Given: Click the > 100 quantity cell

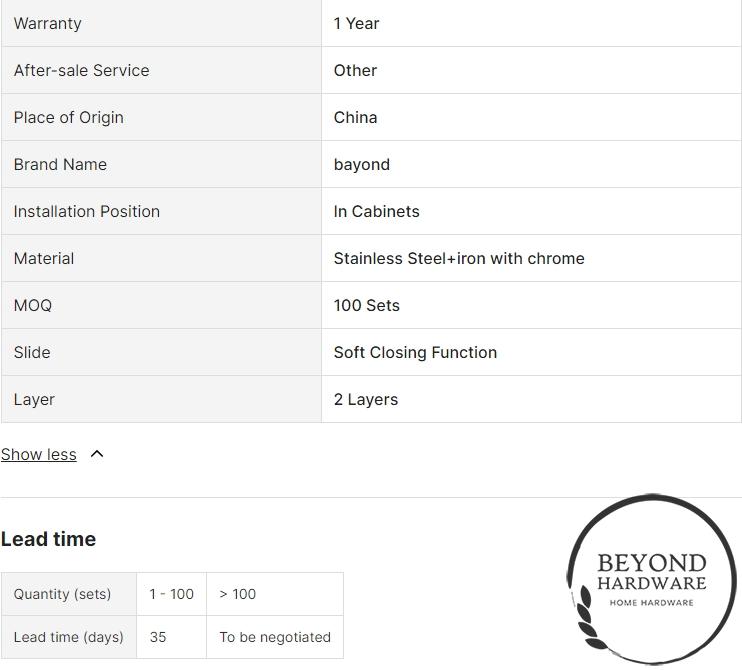Looking at the screenshot, I should (x=275, y=594).
